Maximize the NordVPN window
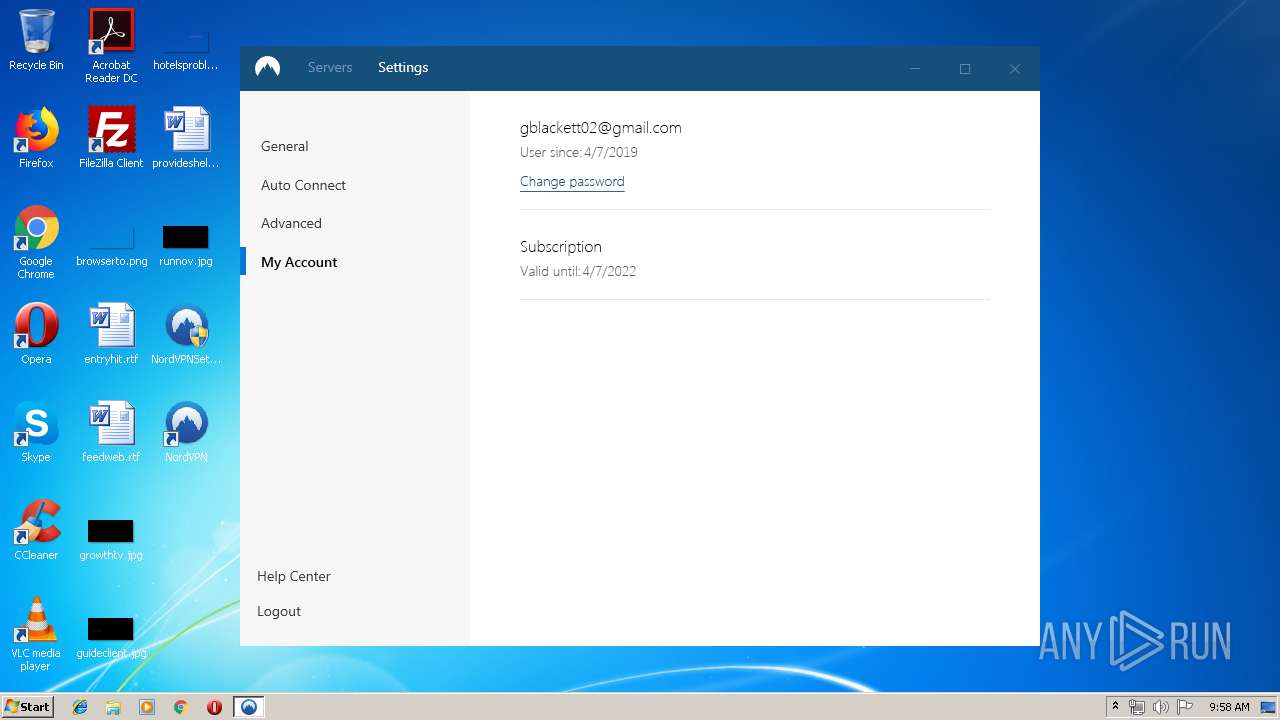Viewport: 1280px width, 720px height. (x=965, y=68)
